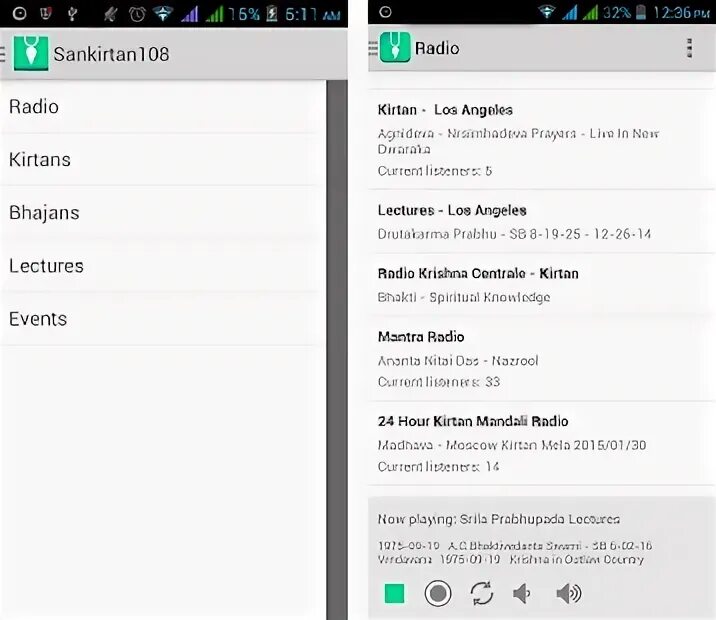Tap the Sankirtan108 title text

pos(111,54)
